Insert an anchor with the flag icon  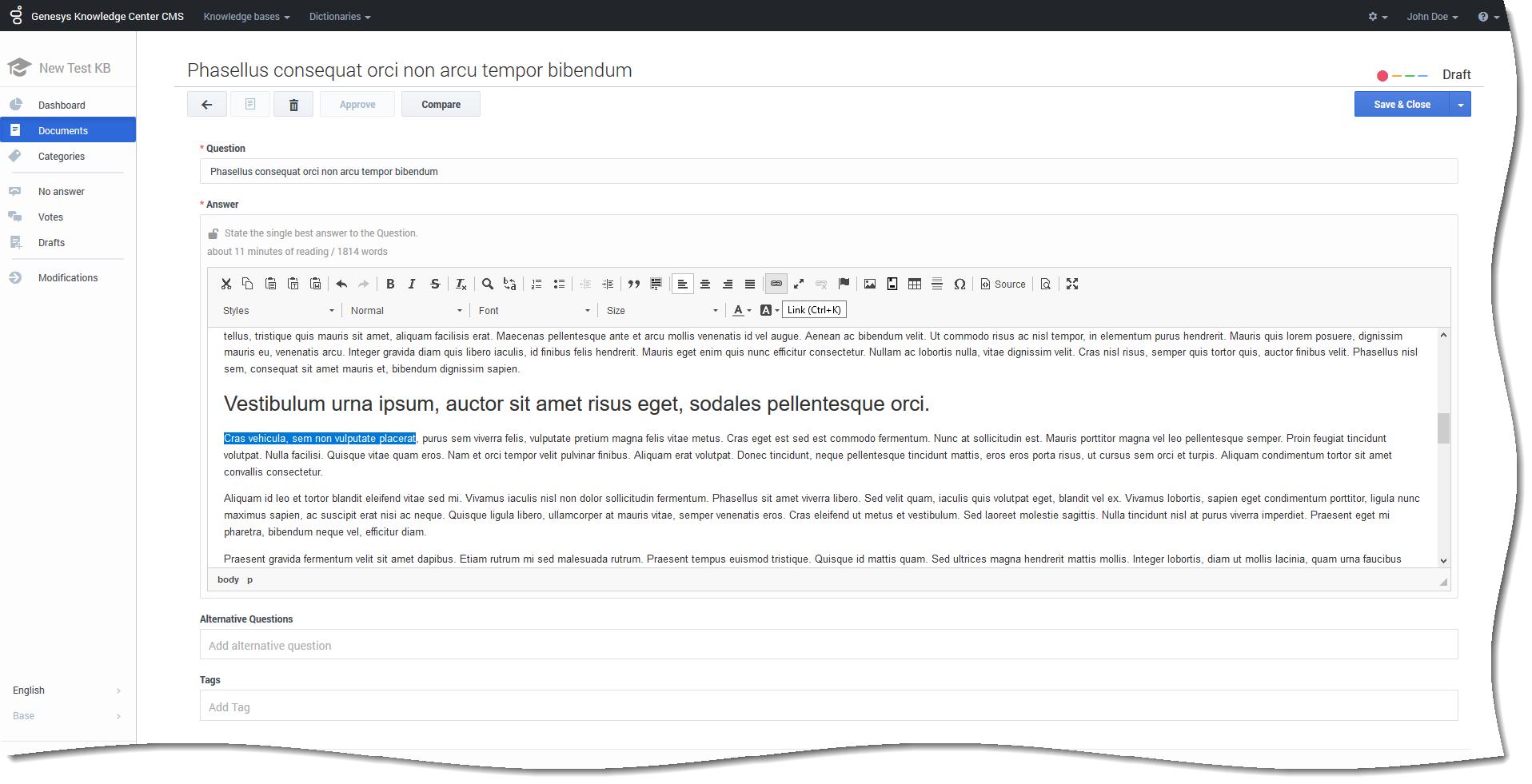(844, 284)
